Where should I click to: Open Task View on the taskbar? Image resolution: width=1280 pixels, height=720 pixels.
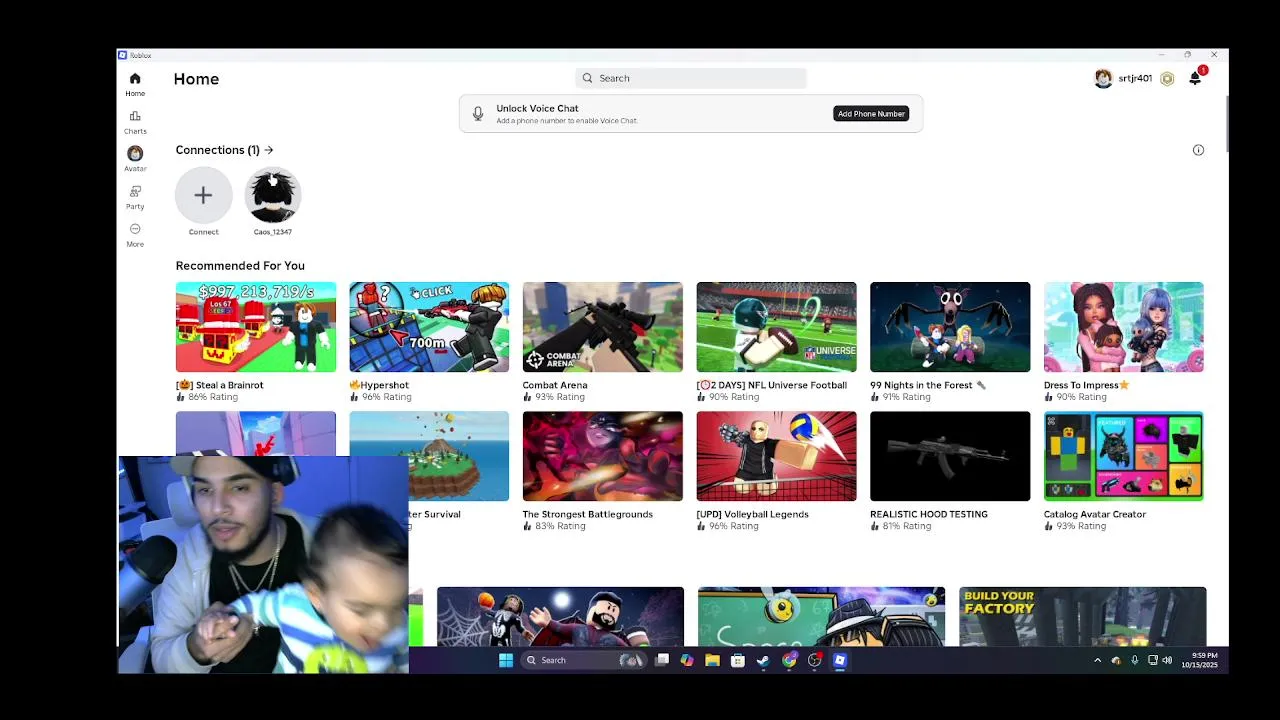click(x=662, y=660)
